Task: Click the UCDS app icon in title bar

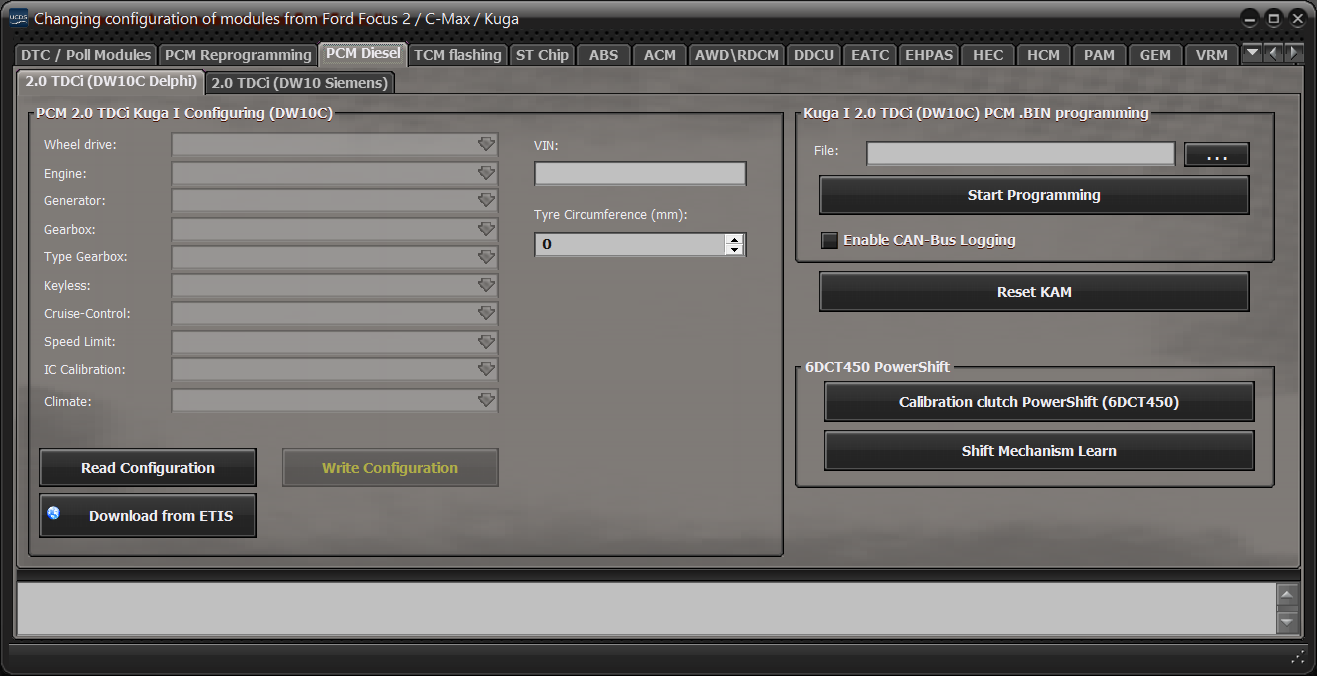Action: point(18,18)
